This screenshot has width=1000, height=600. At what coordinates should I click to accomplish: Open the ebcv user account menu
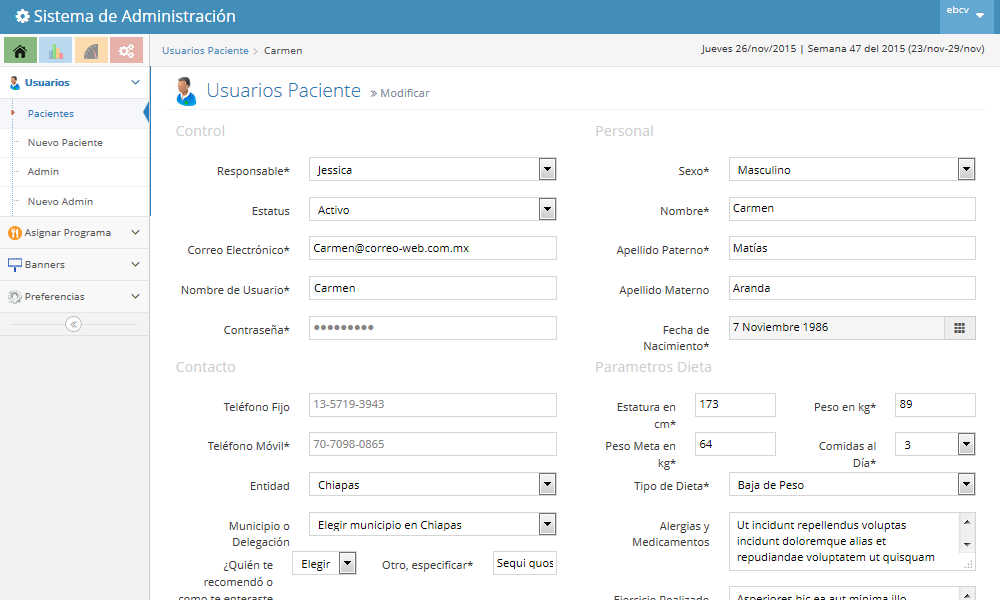968,13
